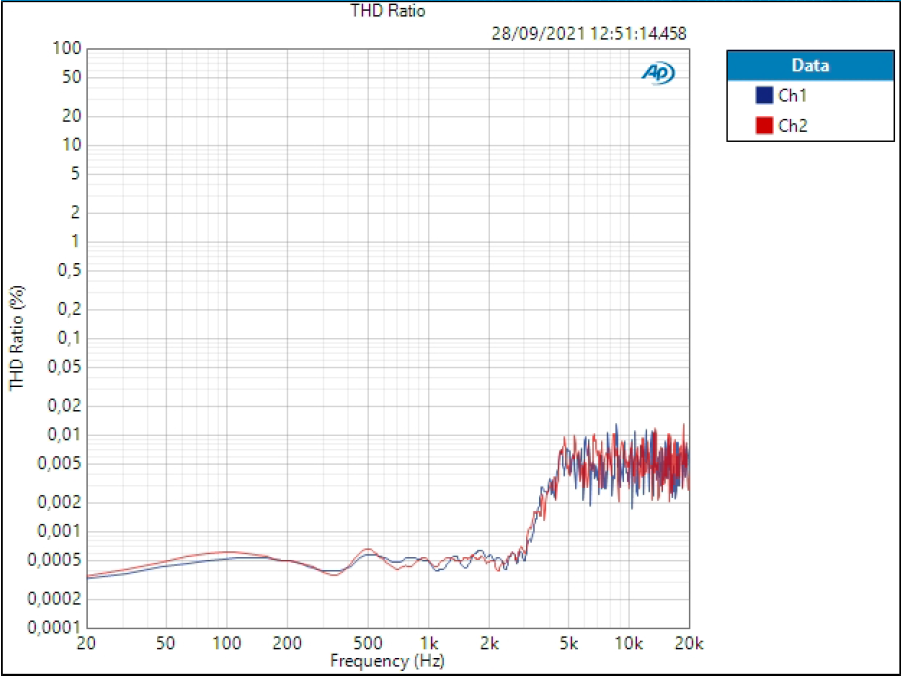Click the Ch2 red color swatch

763,125
